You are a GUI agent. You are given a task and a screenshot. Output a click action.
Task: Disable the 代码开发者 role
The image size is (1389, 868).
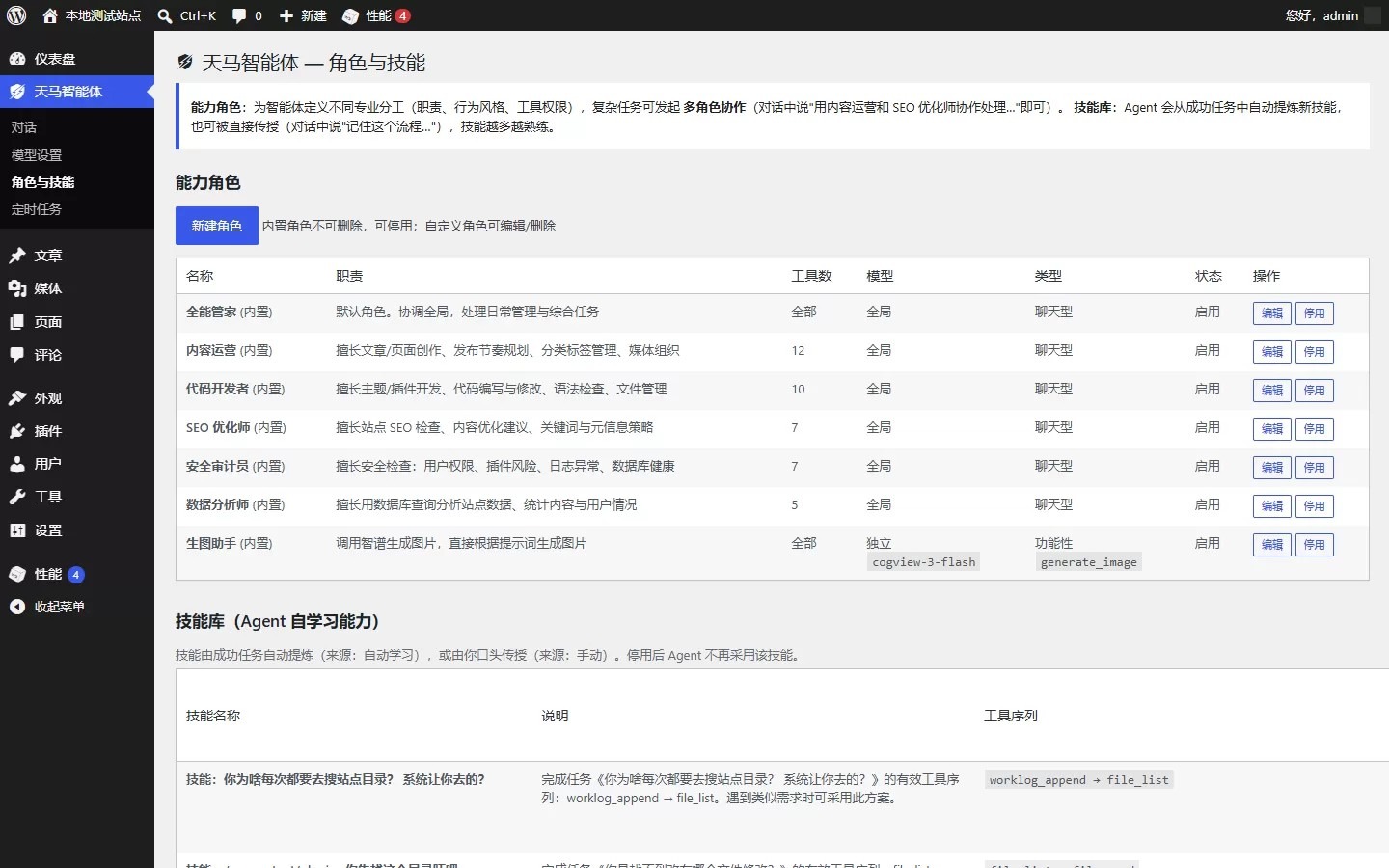coord(1315,391)
